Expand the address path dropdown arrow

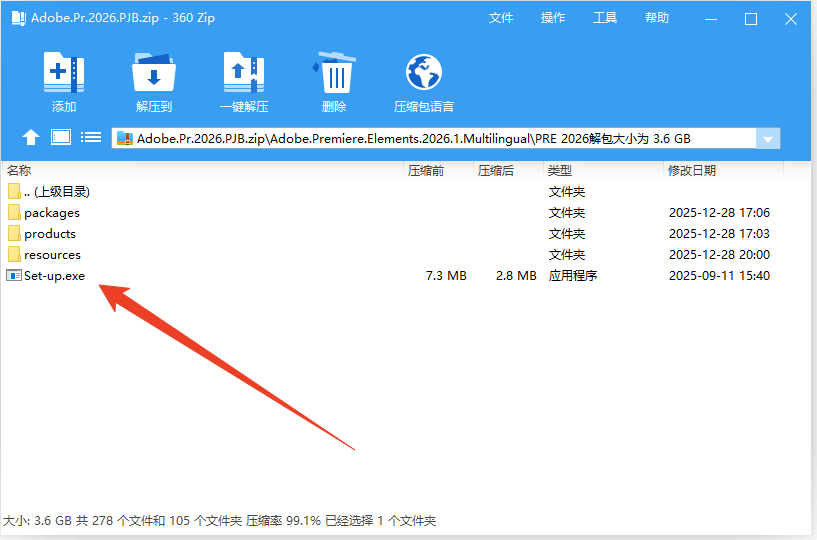[768, 139]
